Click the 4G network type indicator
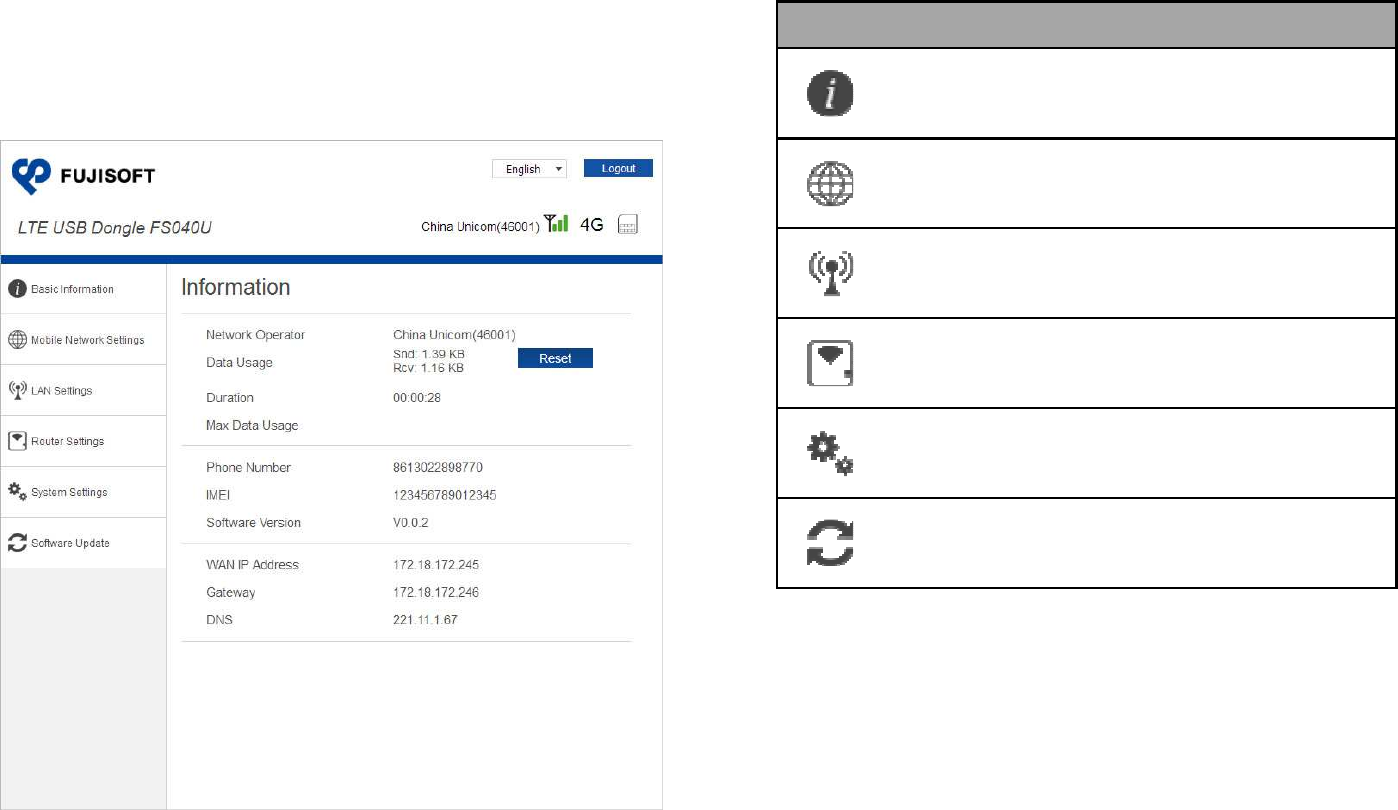 pyautogui.click(x=592, y=225)
